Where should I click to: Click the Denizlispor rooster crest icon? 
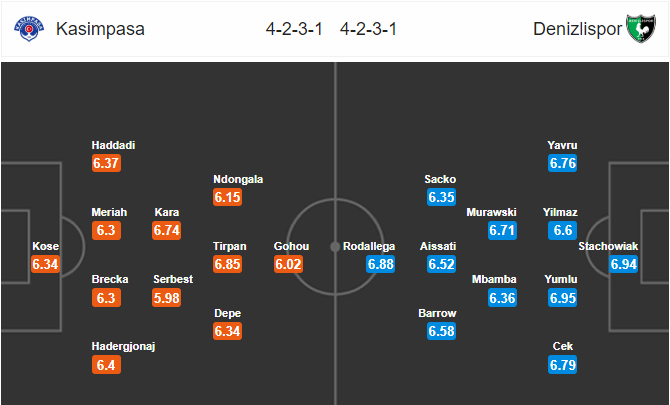click(641, 29)
